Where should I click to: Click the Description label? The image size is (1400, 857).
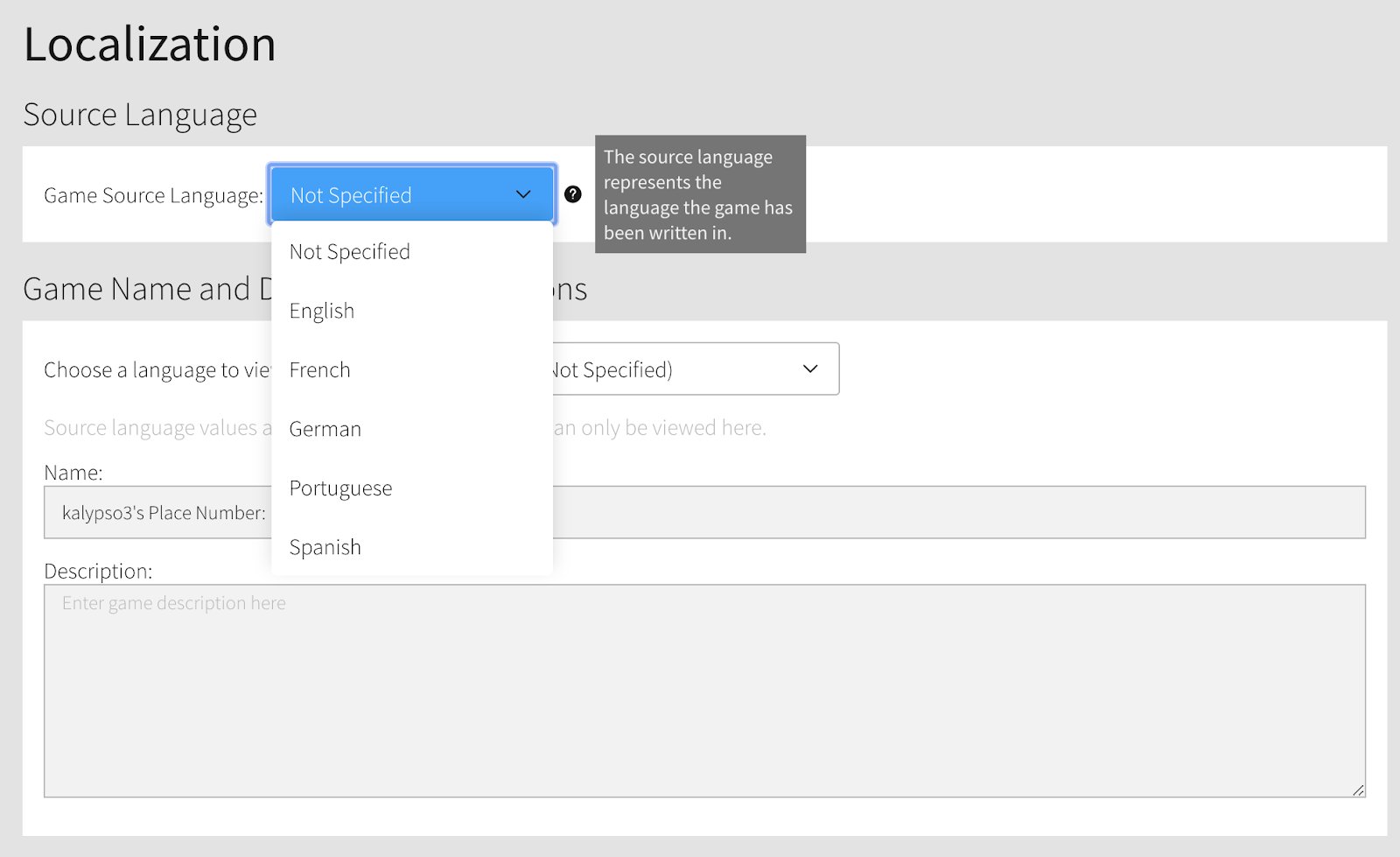[x=98, y=571]
